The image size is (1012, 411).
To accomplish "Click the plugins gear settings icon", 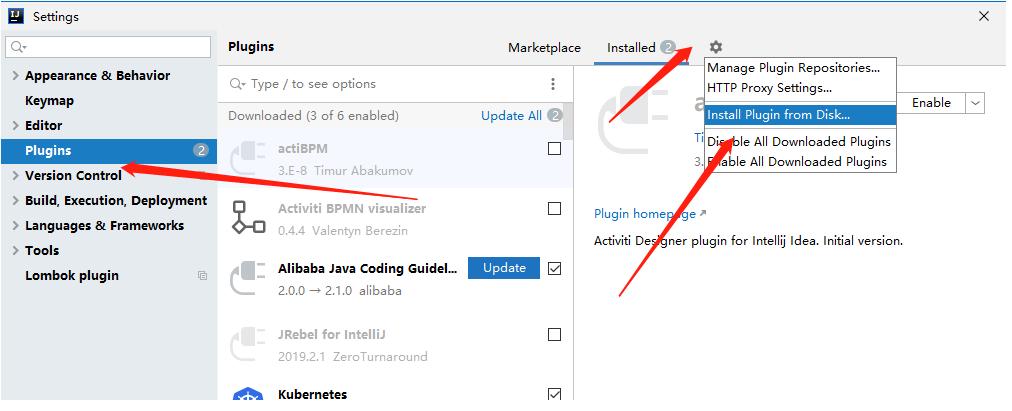I will (715, 47).
